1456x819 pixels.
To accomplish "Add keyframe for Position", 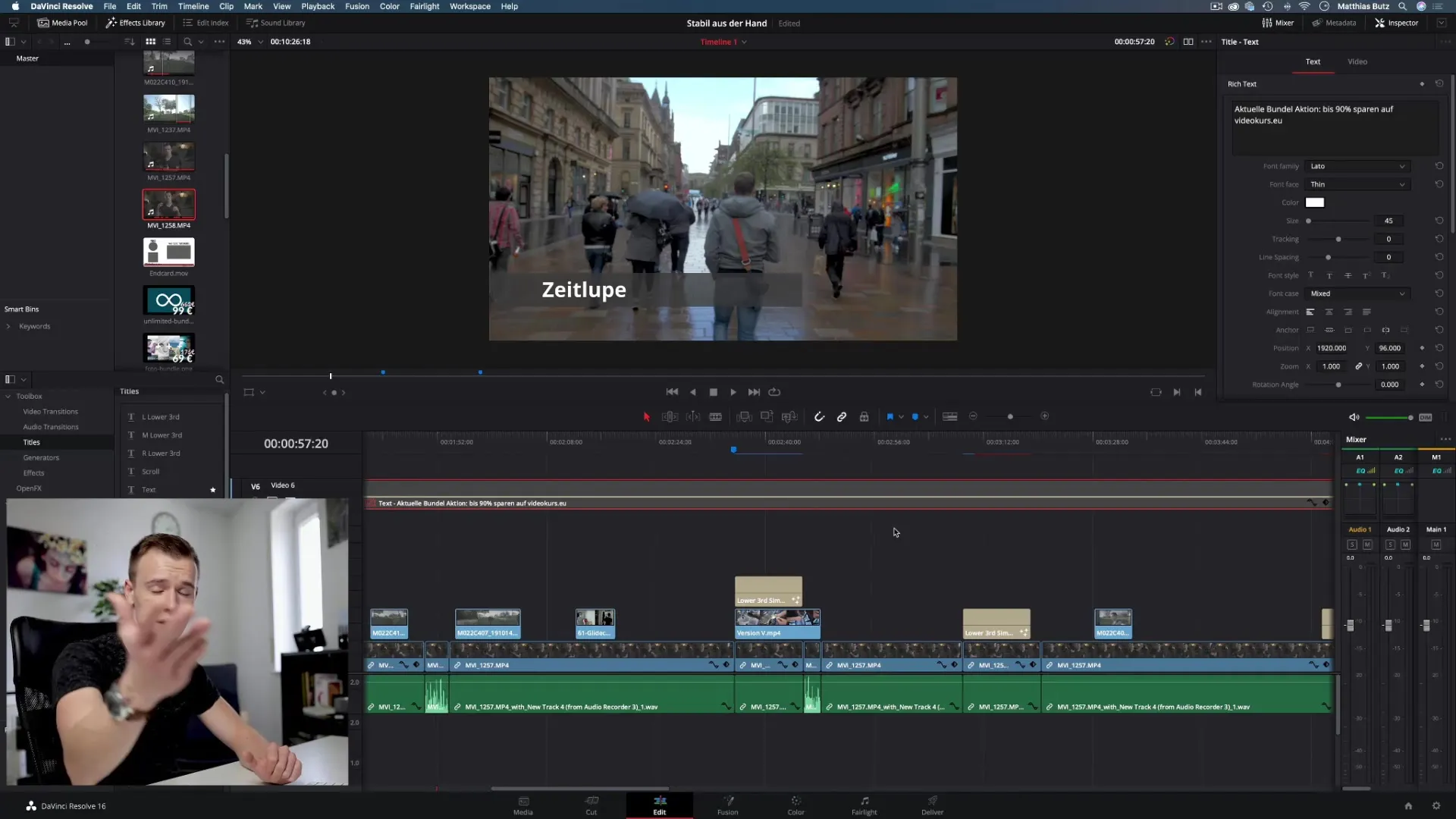I will (x=1422, y=348).
